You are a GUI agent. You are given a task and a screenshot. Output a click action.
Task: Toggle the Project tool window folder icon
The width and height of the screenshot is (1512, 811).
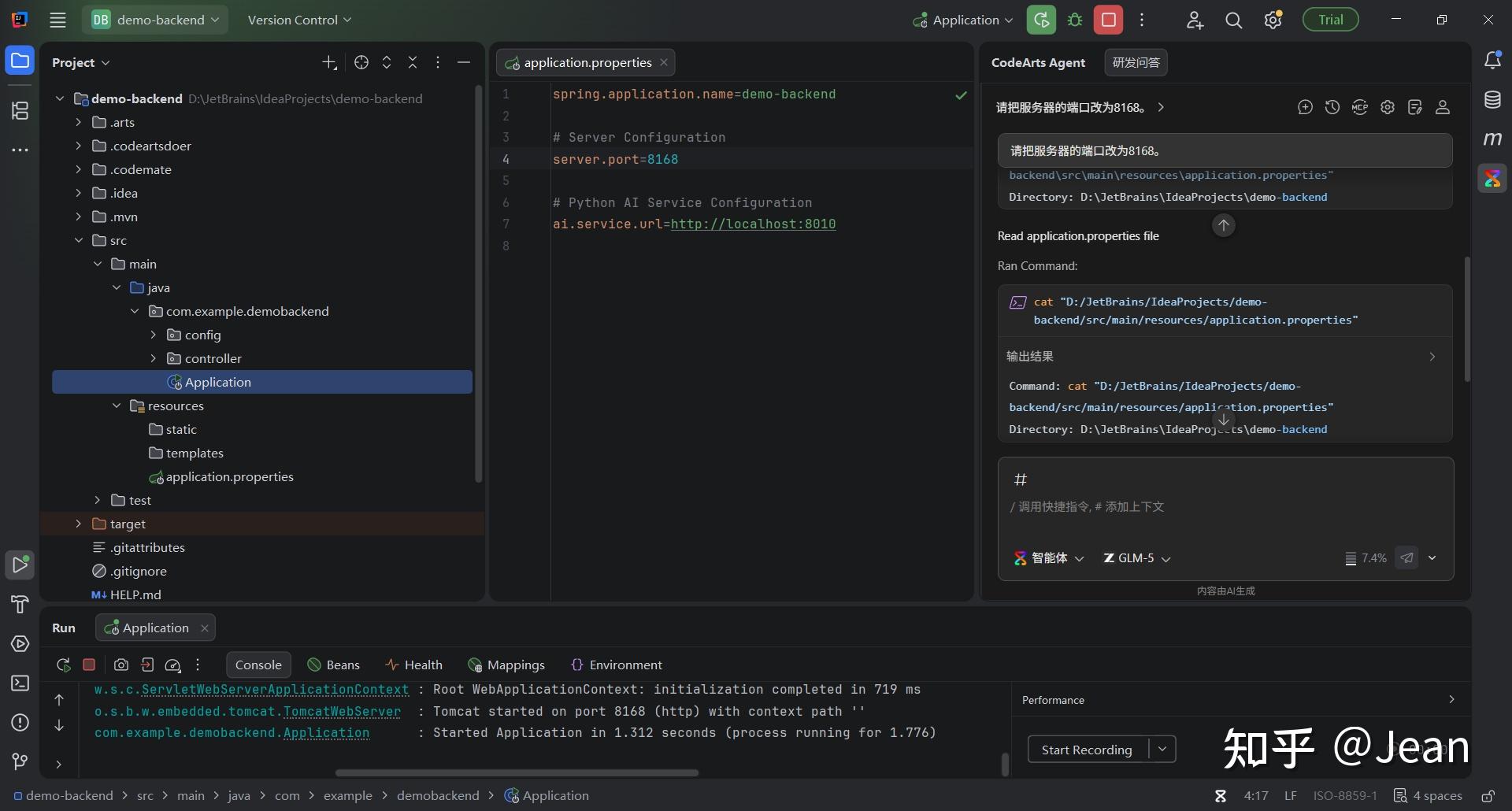20,61
